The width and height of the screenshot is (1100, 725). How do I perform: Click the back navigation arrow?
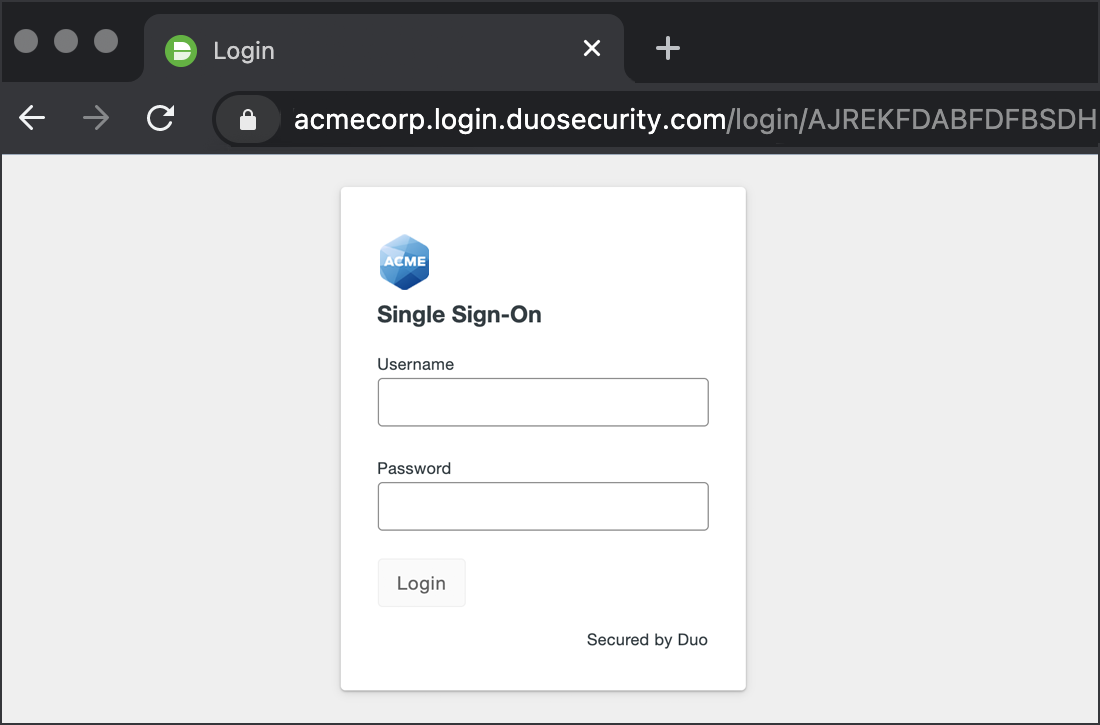coord(31,118)
